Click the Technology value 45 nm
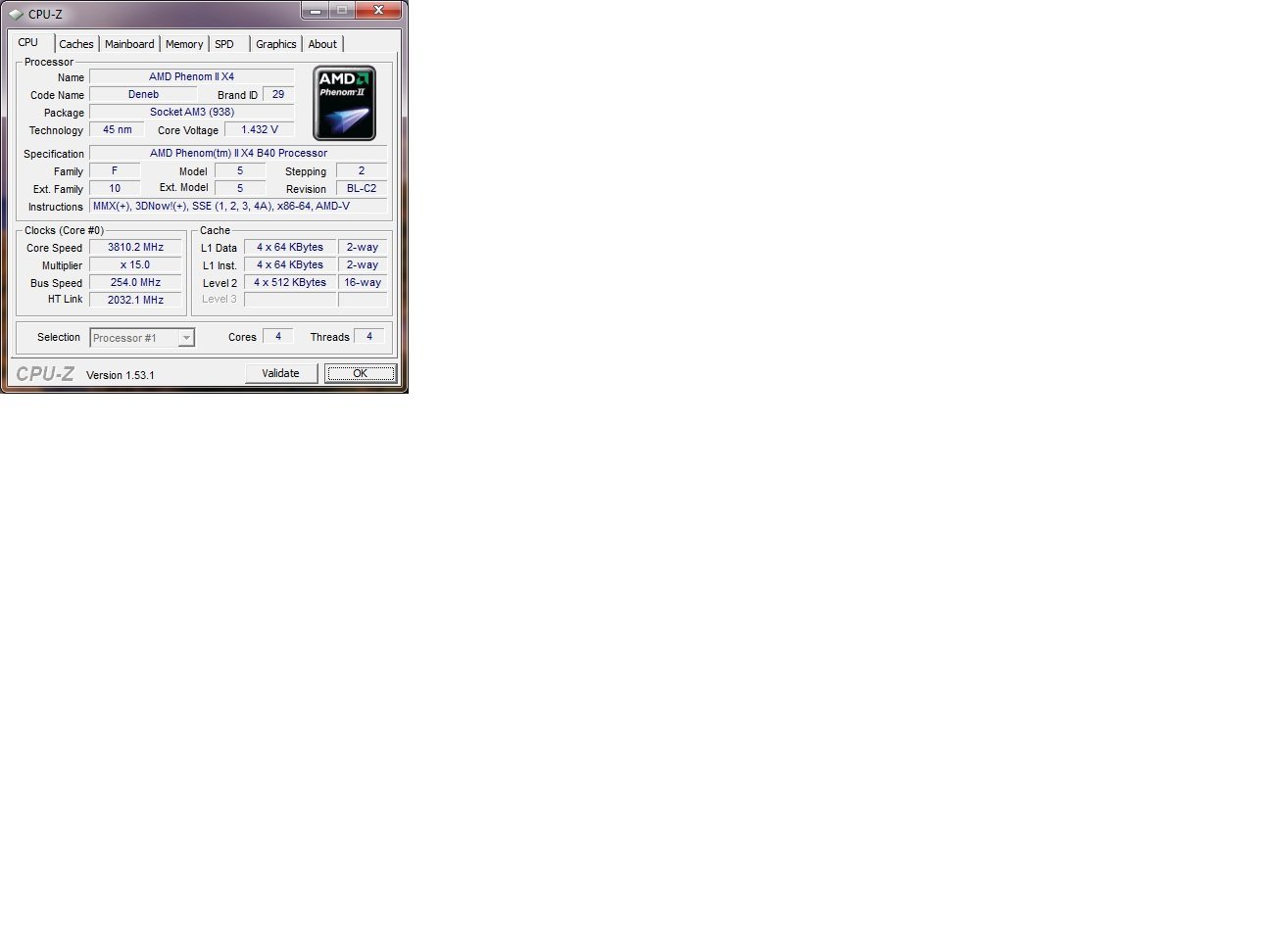This screenshot has height=952, width=1270. 118,130
